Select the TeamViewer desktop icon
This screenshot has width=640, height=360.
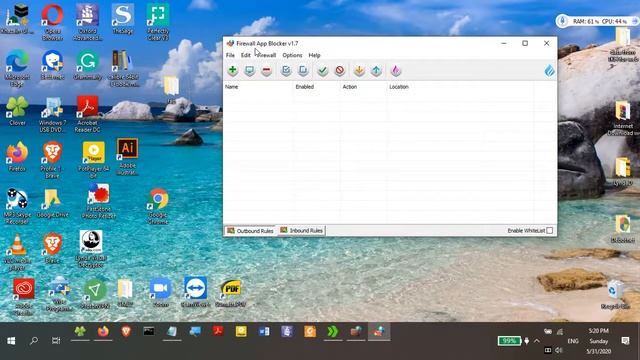click(195, 292)
